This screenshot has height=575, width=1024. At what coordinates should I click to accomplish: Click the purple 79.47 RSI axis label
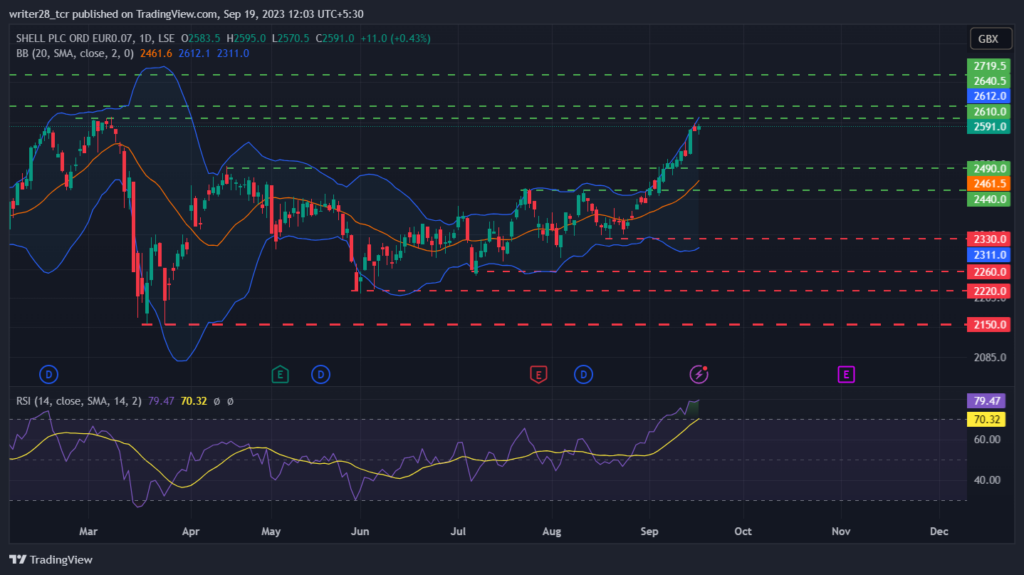click(x=986, y=401)
